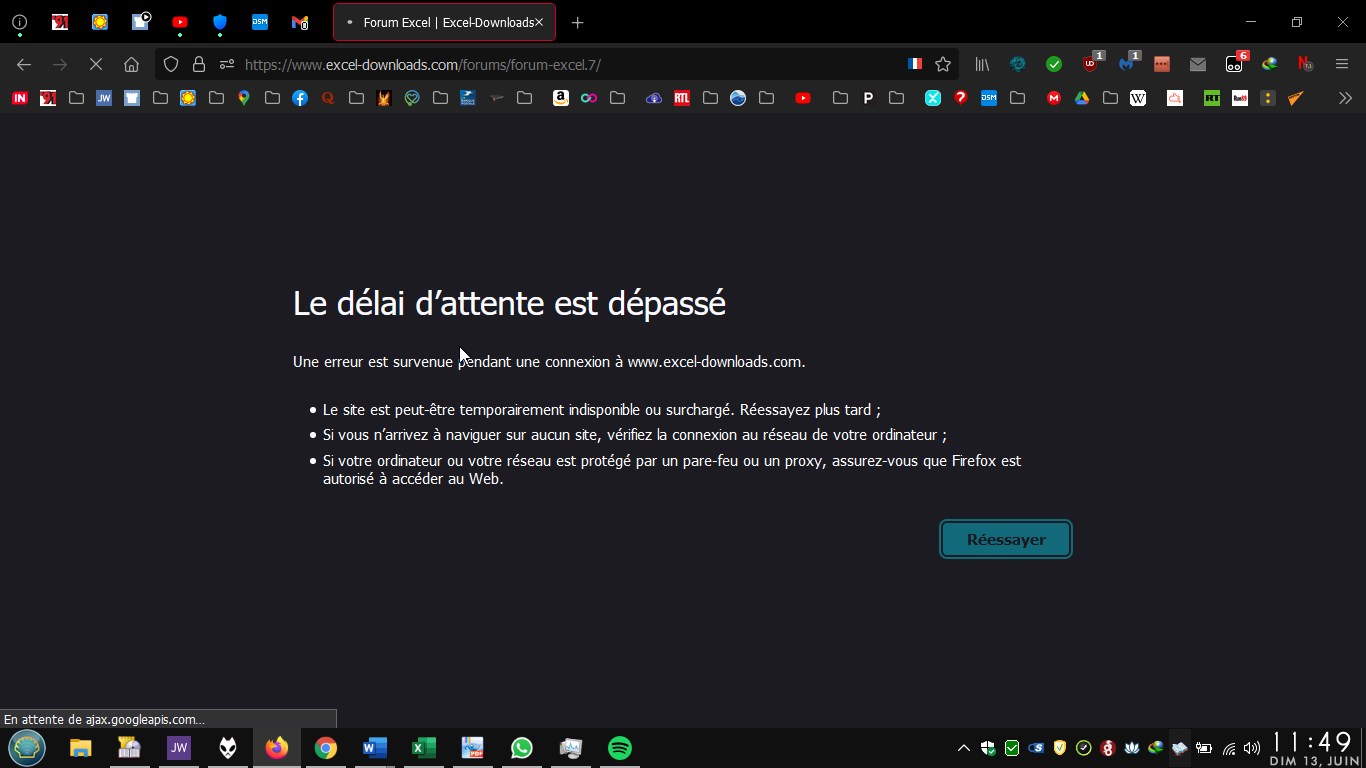Open the Malwarebytes extension icon
The width and height of the screenshot is (1366, 768).
click(1127, 63)
